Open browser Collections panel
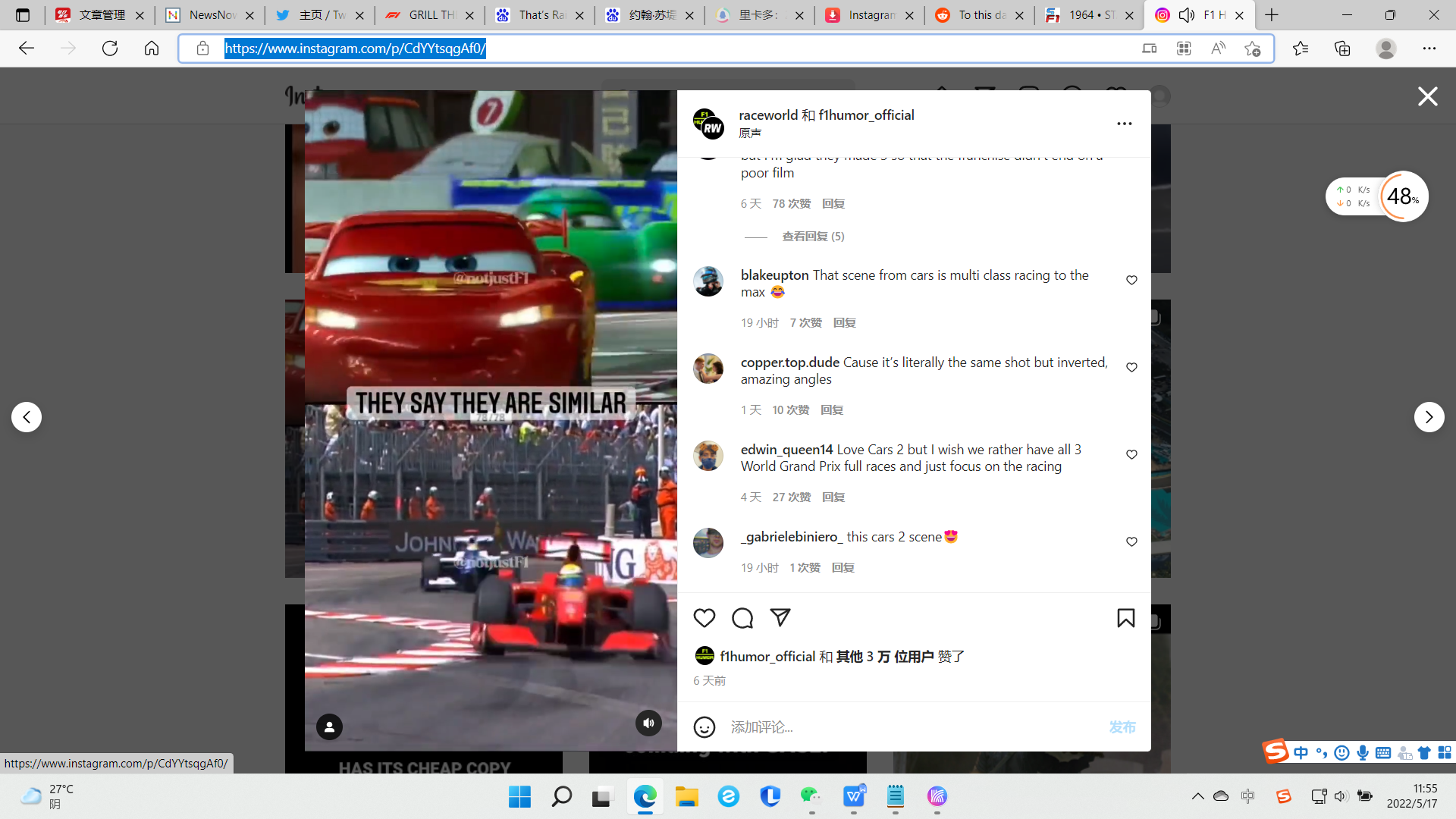Image resolution: width=1456 pixels, height=819 pixels. (1342, 49)
